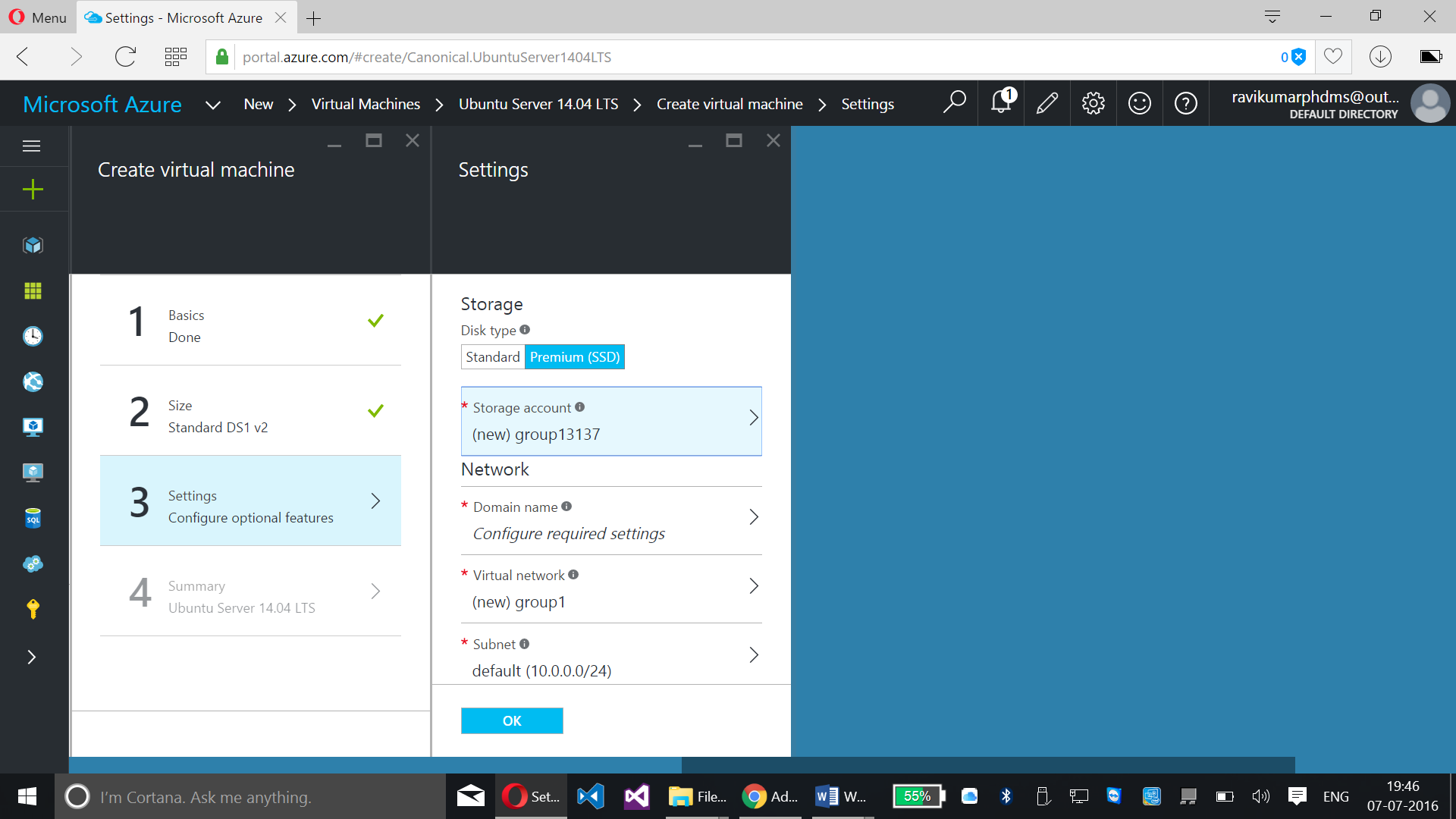Show Storage account info icon
This screenshot has width=1456, height=819.
[x=580, y=407]
